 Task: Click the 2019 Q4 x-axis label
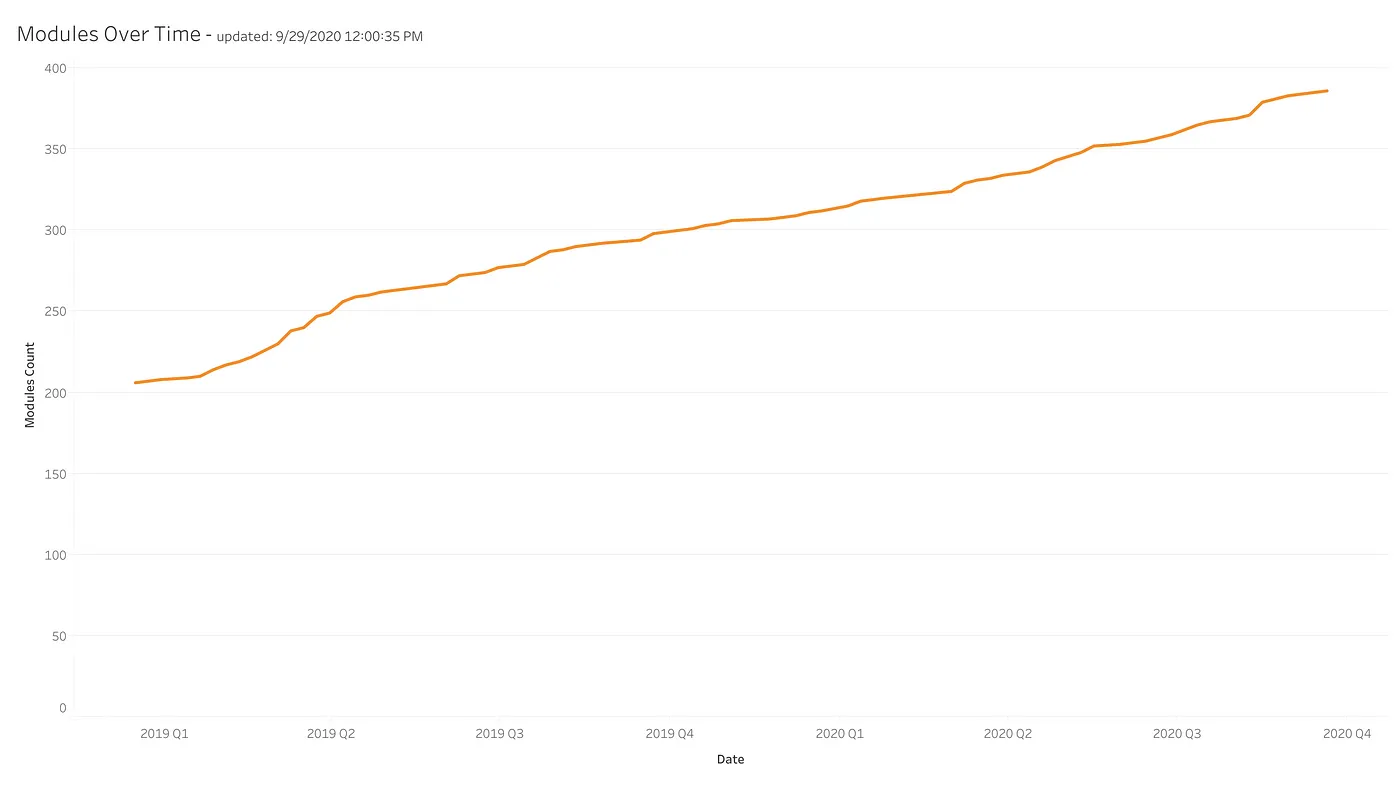point(669,734)
